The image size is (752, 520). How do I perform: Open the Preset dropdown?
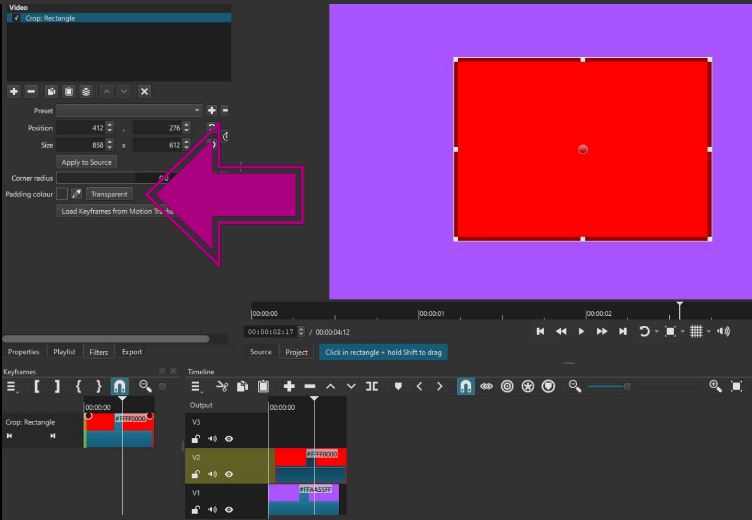tap(129, 110)
